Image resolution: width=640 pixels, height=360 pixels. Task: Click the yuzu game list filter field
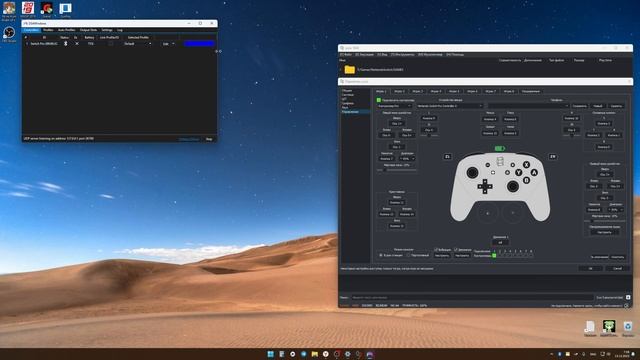pyautogui.click(x=472, y=297)
